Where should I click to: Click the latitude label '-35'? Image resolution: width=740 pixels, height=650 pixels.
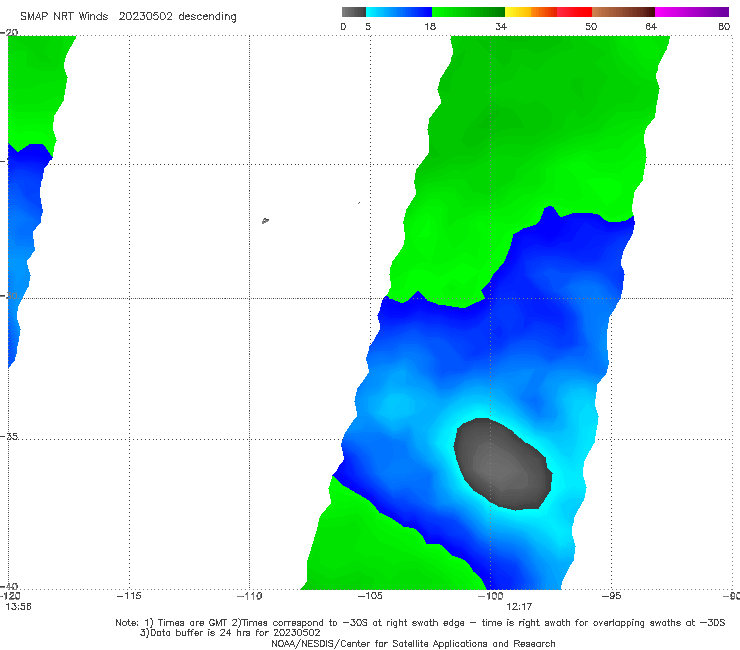(x=9, y=437)
